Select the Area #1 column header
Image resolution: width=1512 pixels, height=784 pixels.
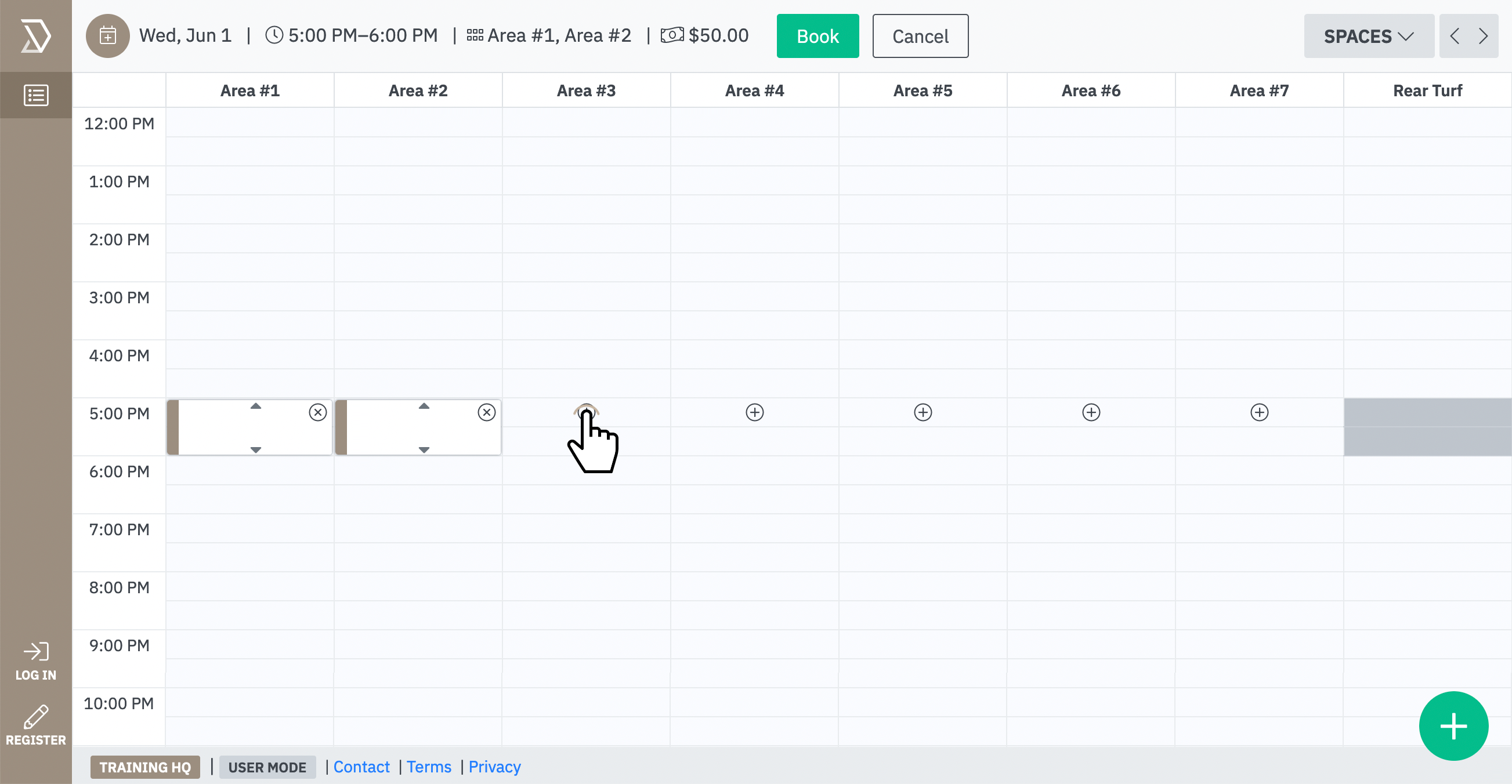250,90
